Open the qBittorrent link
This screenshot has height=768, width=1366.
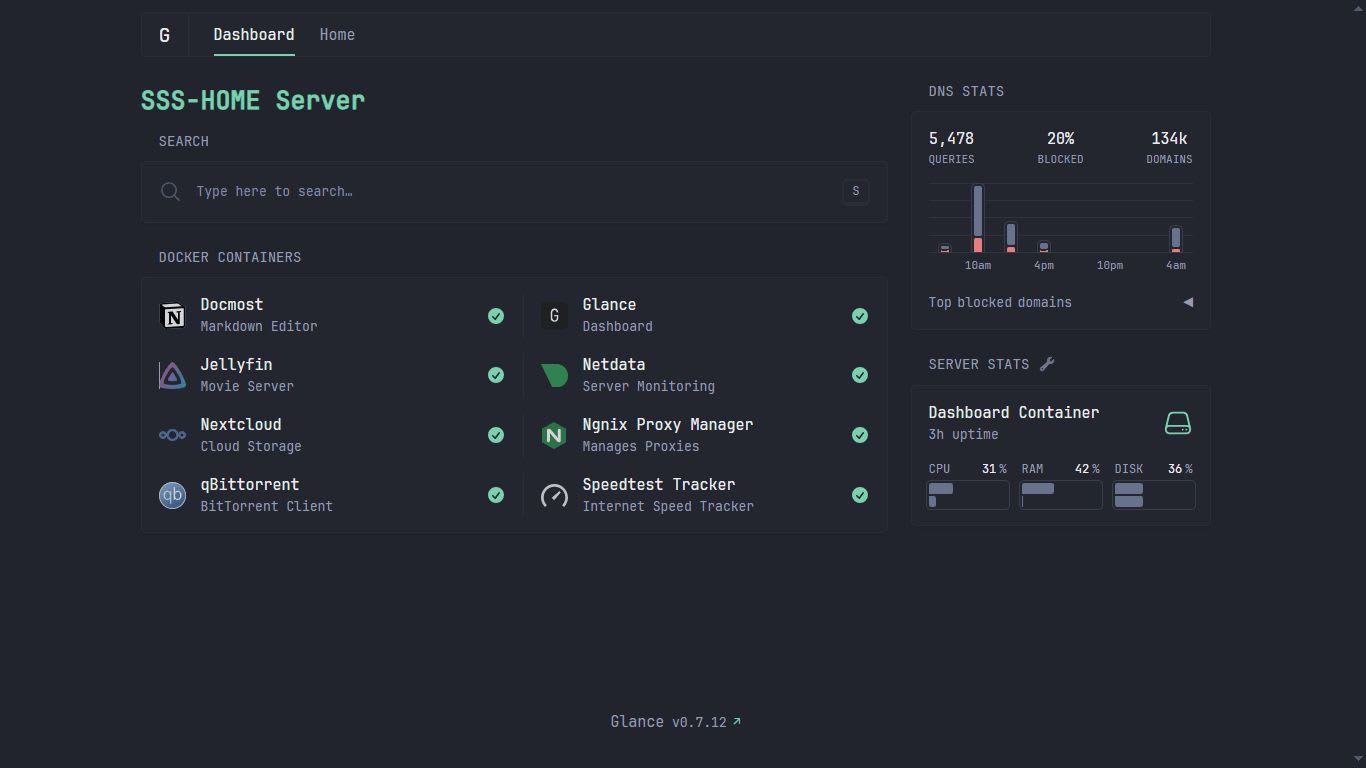[x=250, y=485]
